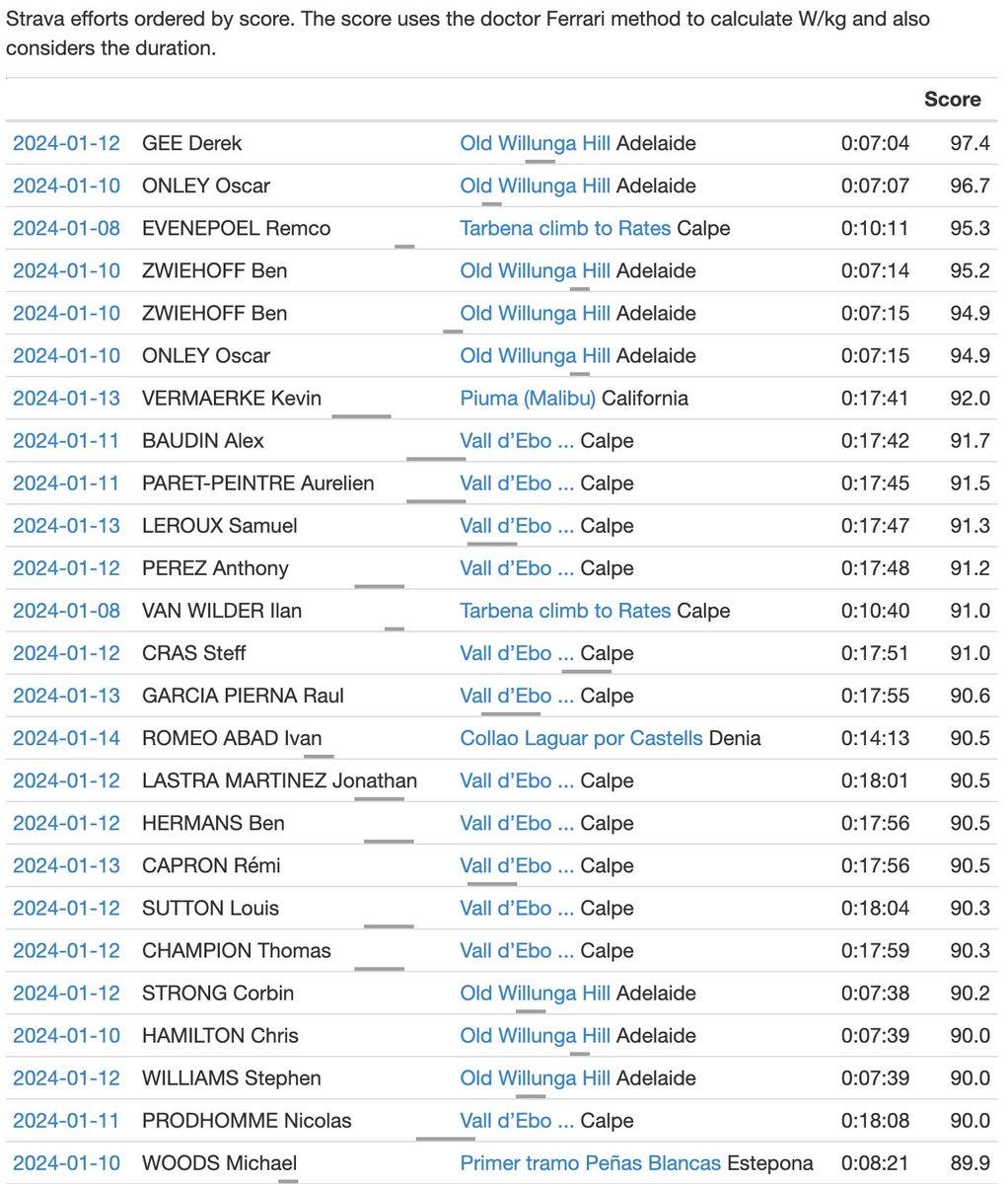
Task: Select location text Estepona
Action: tap(770, 1163)
